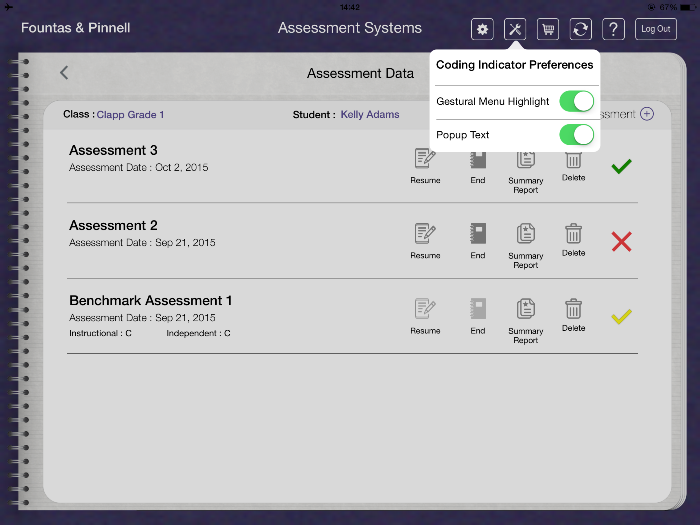This screenshot has height=525, width=700.
Task: Open Summary Report for Assessment 3
Action: [x=525, y=172]
